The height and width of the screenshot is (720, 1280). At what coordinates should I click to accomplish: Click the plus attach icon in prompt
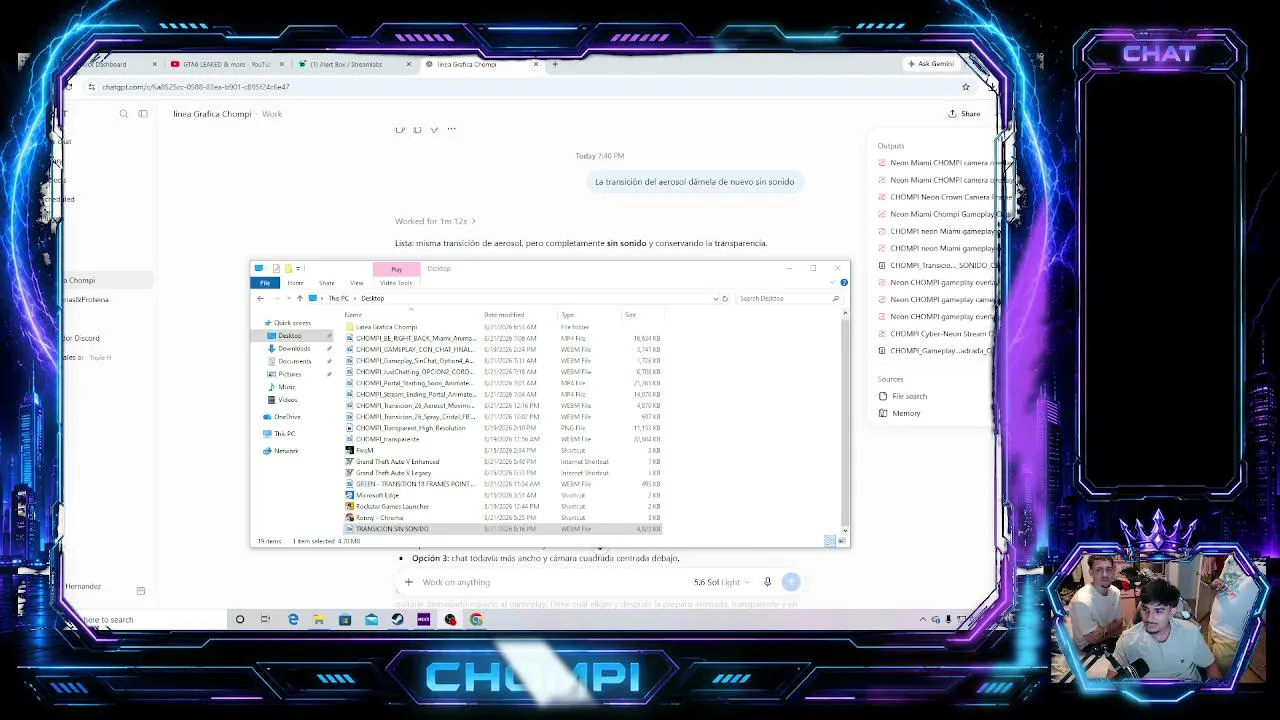click(408, 582)
